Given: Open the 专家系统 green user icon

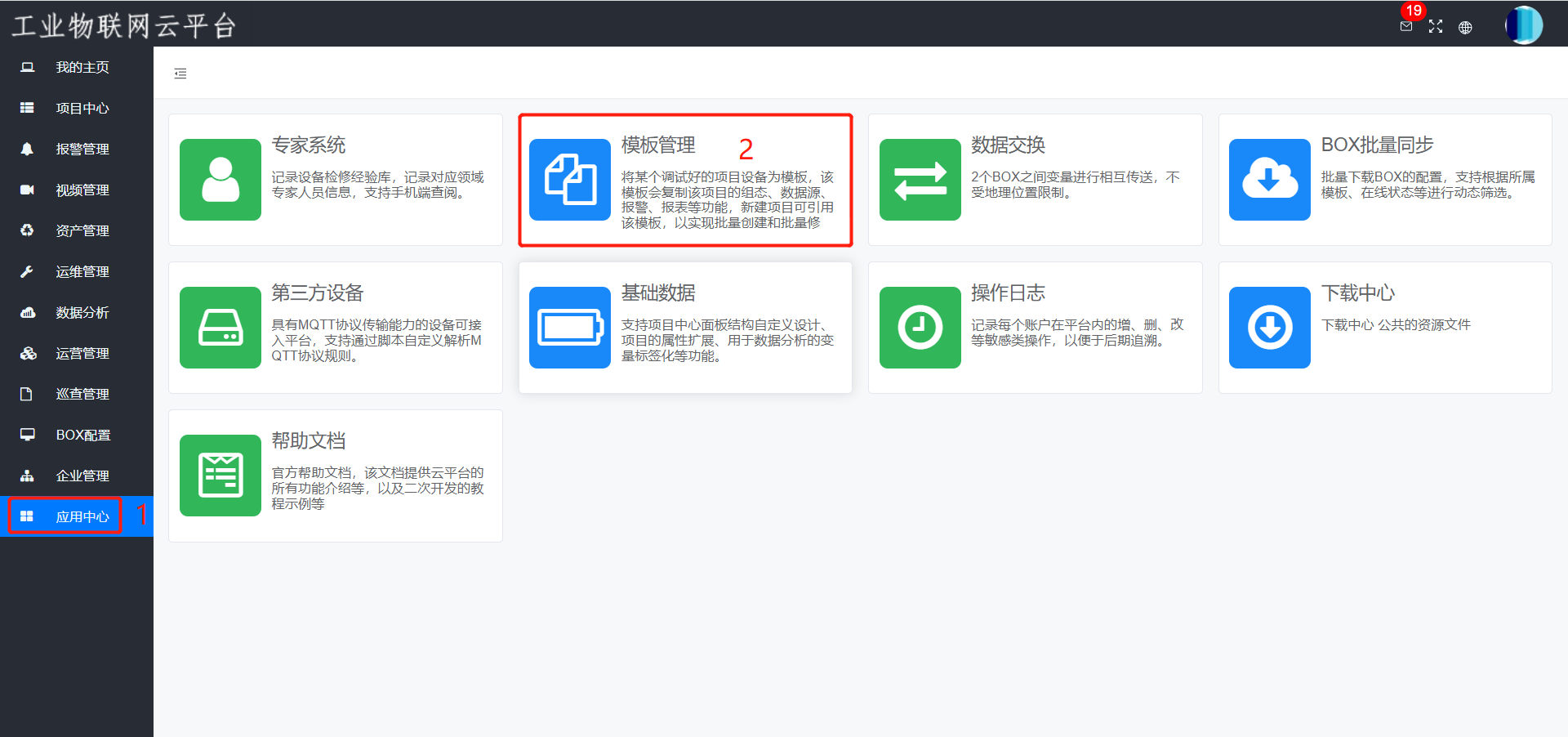Looking at the screenshot, I should pyautogui.click(x=220, y=180).
